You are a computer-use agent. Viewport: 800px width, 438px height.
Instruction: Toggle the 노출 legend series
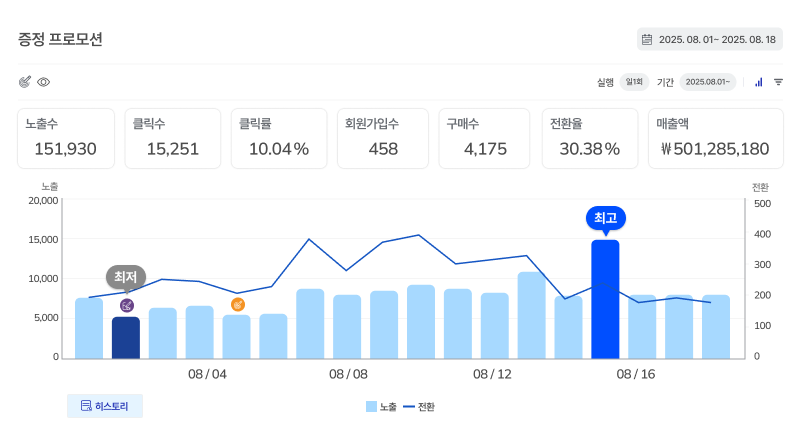[x=381, y=407]
